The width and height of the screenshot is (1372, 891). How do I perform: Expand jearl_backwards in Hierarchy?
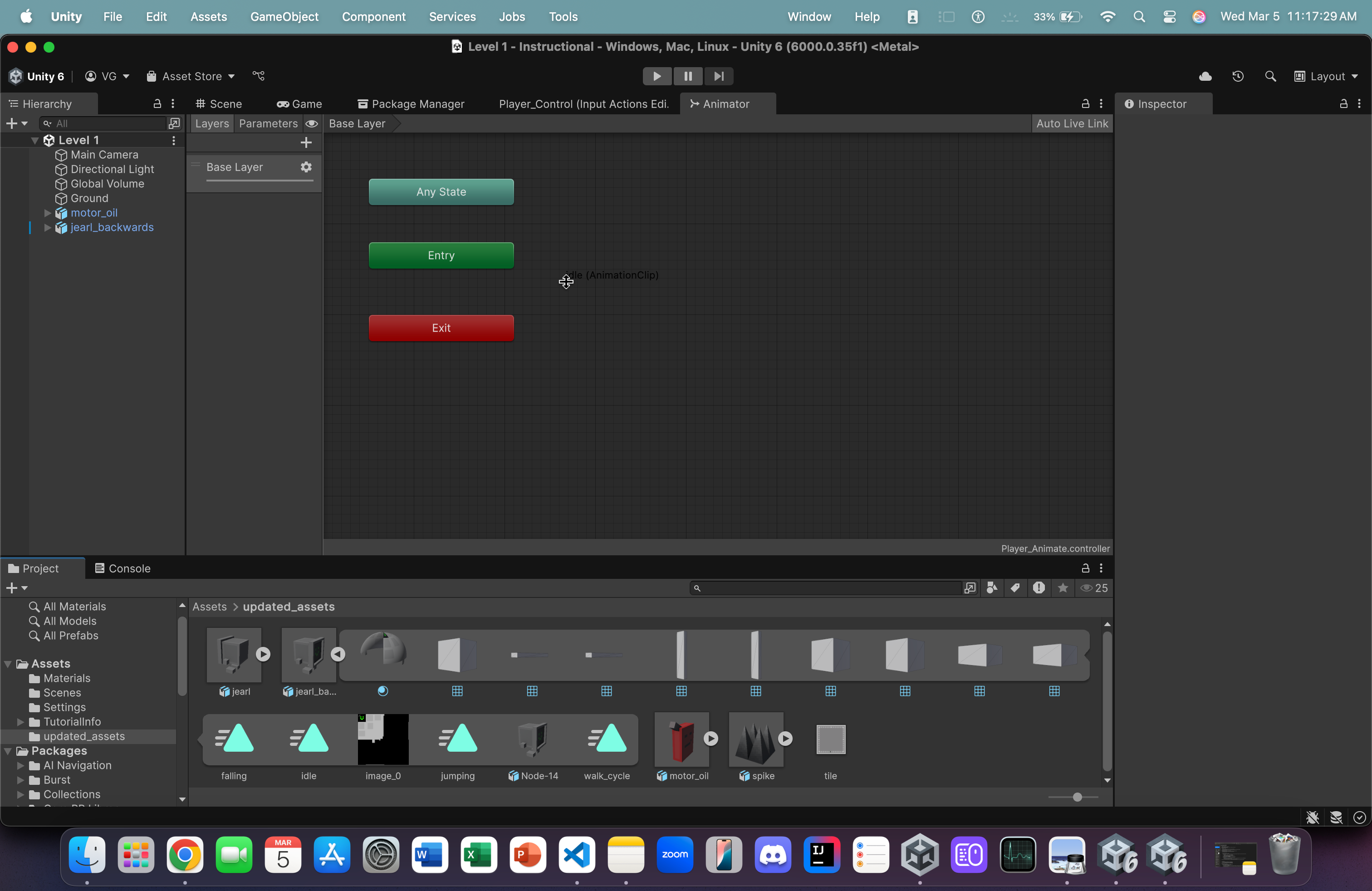(x=48, y=227)
